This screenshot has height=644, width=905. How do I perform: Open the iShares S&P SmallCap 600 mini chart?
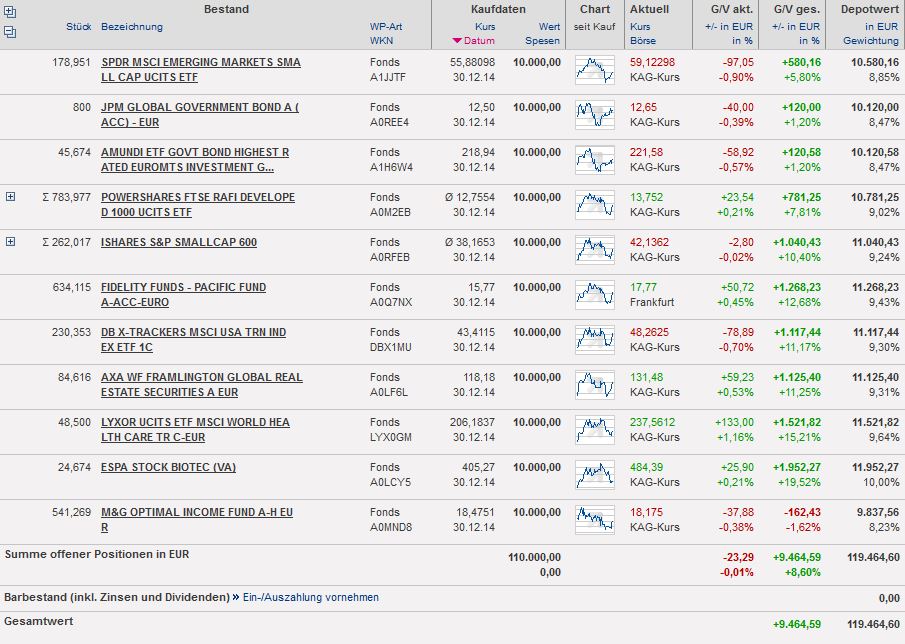595,250
